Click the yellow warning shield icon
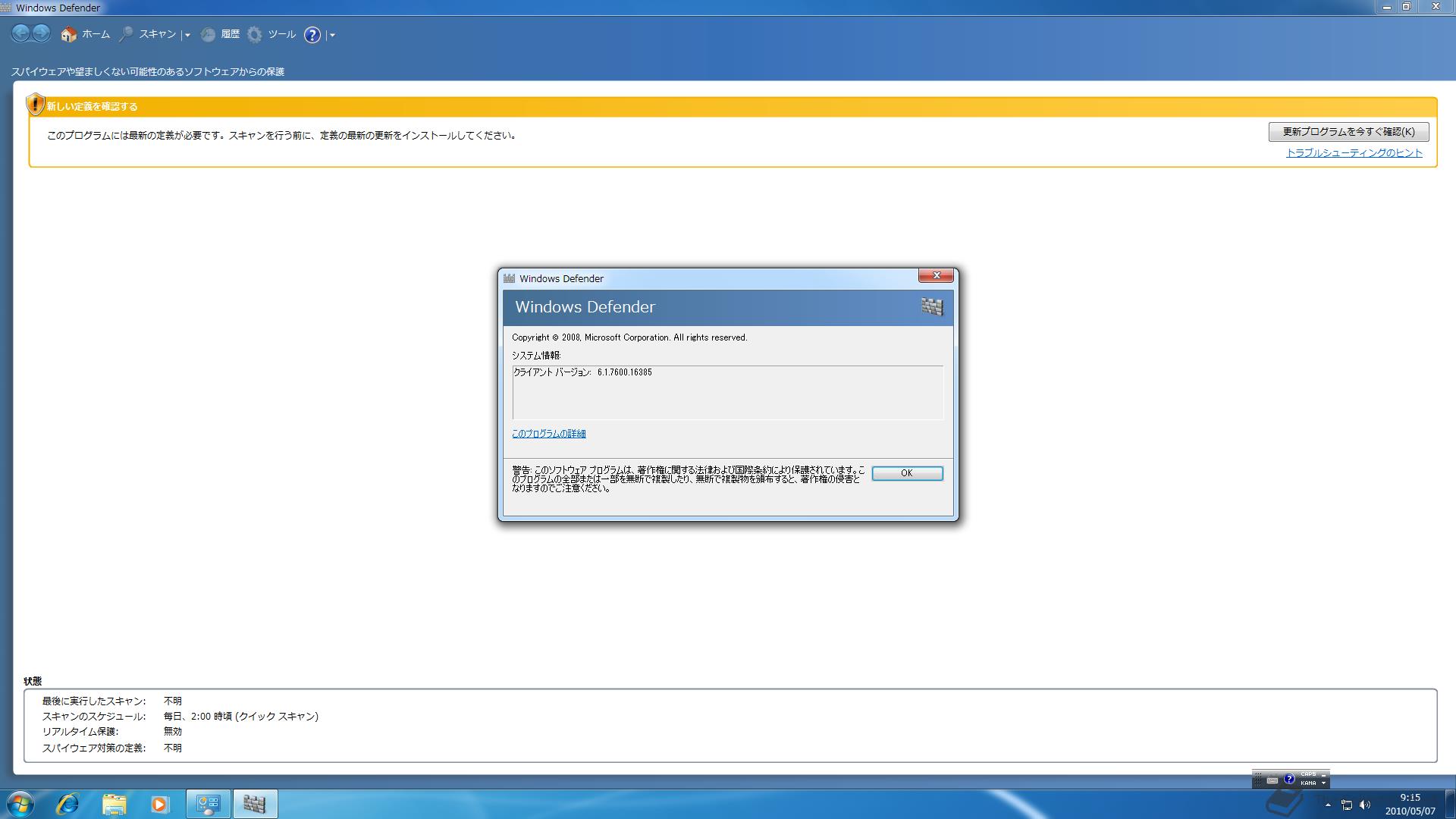The image size is (1456, 819). click(x=35, y=104)
